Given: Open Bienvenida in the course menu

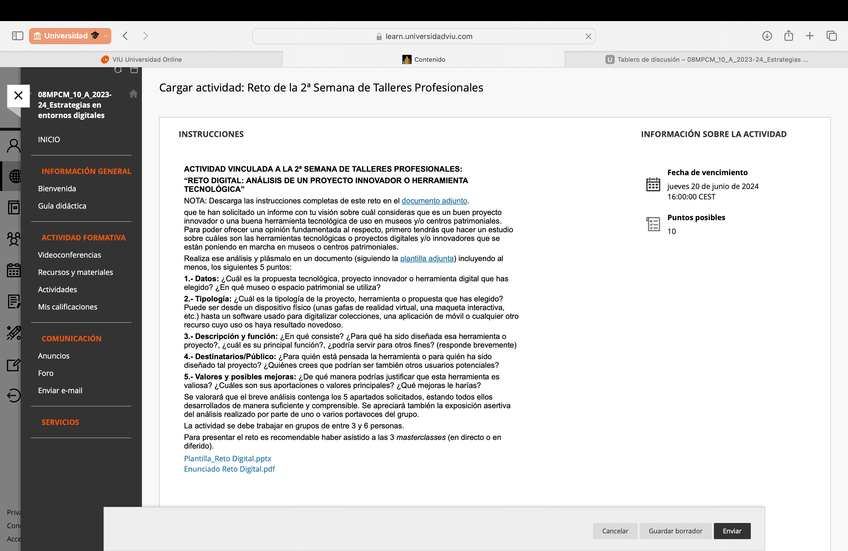Looking at the screenshot, I should (x=57, y=189).
